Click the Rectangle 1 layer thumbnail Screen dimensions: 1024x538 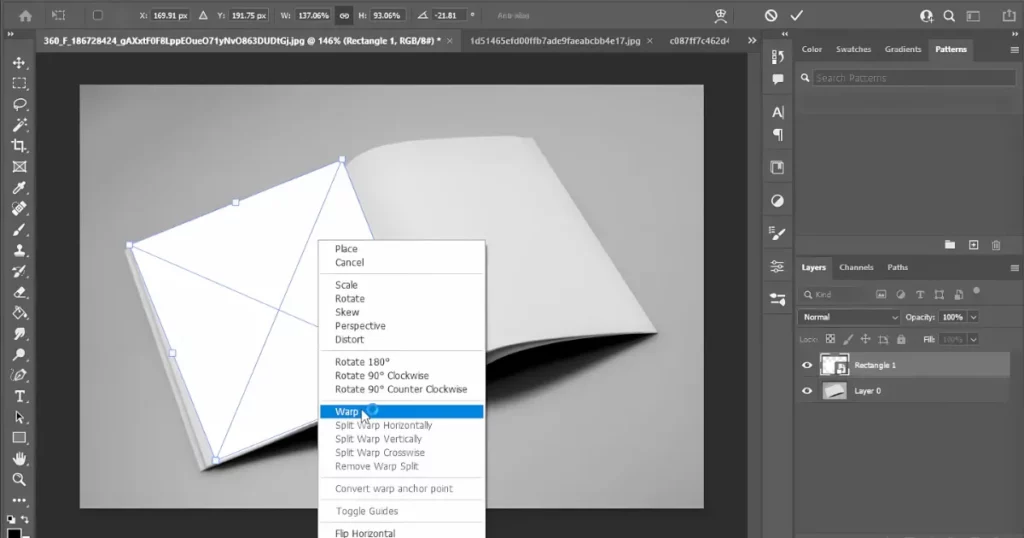coord(835,365)
